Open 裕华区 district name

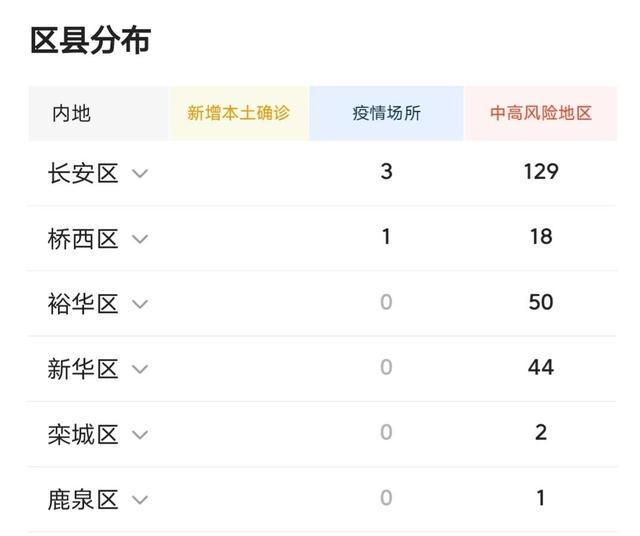coord(83,304)
